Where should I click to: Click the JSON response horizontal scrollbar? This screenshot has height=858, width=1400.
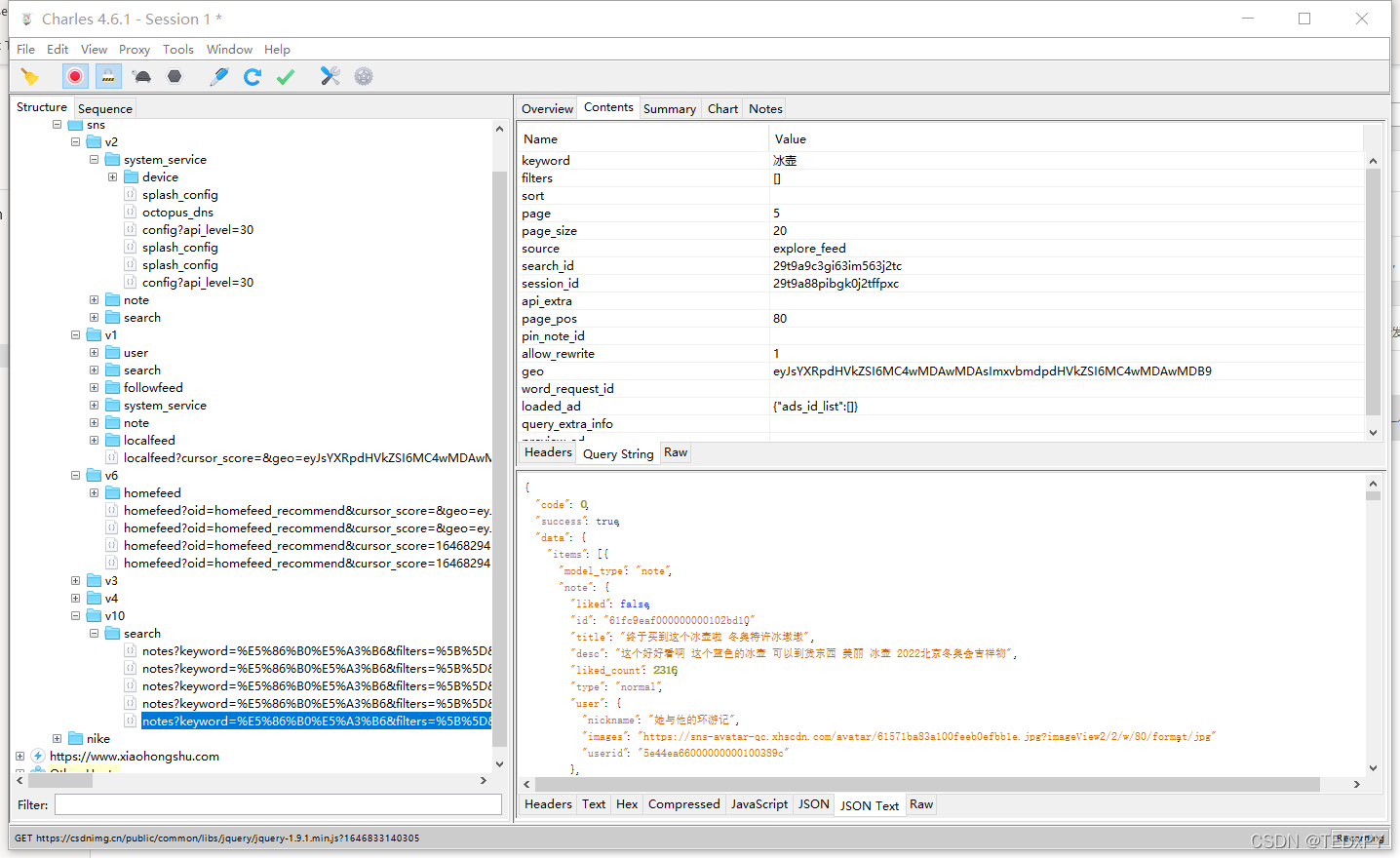click(x=927, y=784)
